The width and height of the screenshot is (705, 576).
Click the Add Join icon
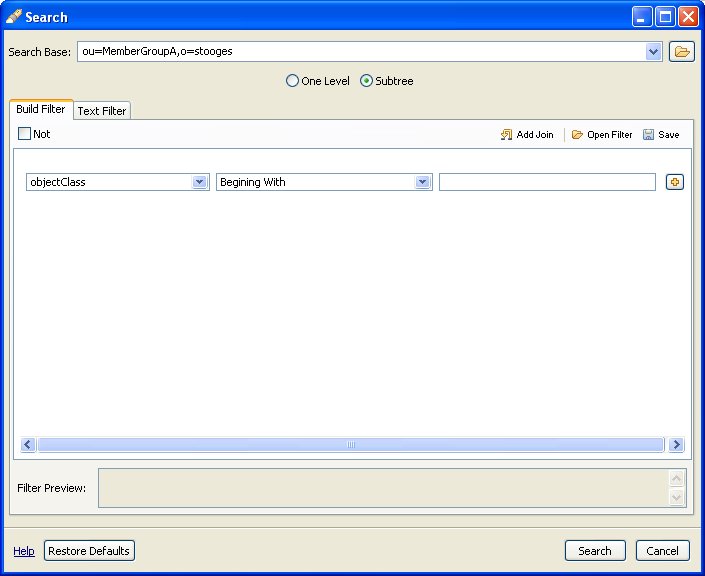pyautogui.click(x=507, y=135)
